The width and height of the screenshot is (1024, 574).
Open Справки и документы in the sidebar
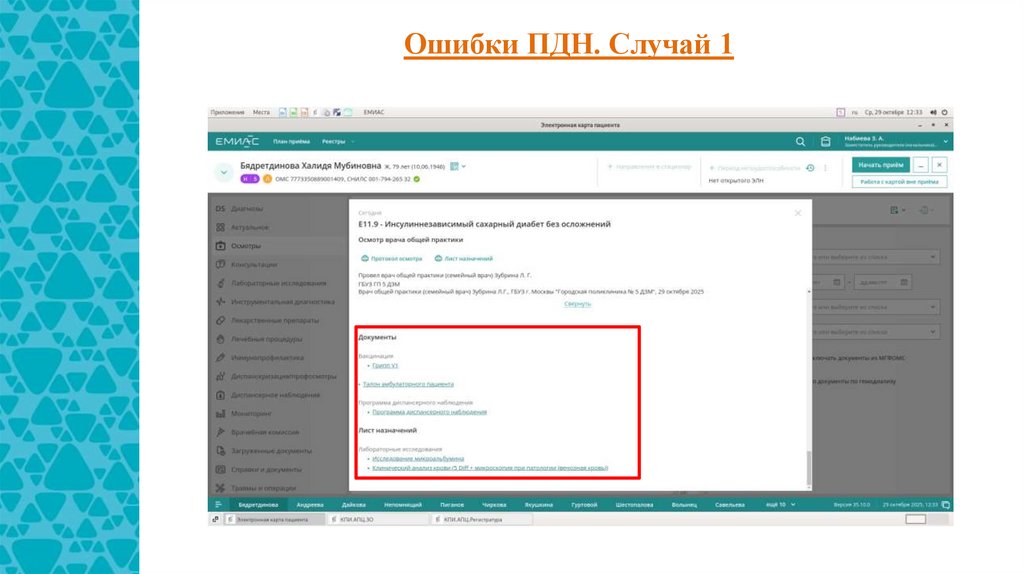tap(266, 470)
